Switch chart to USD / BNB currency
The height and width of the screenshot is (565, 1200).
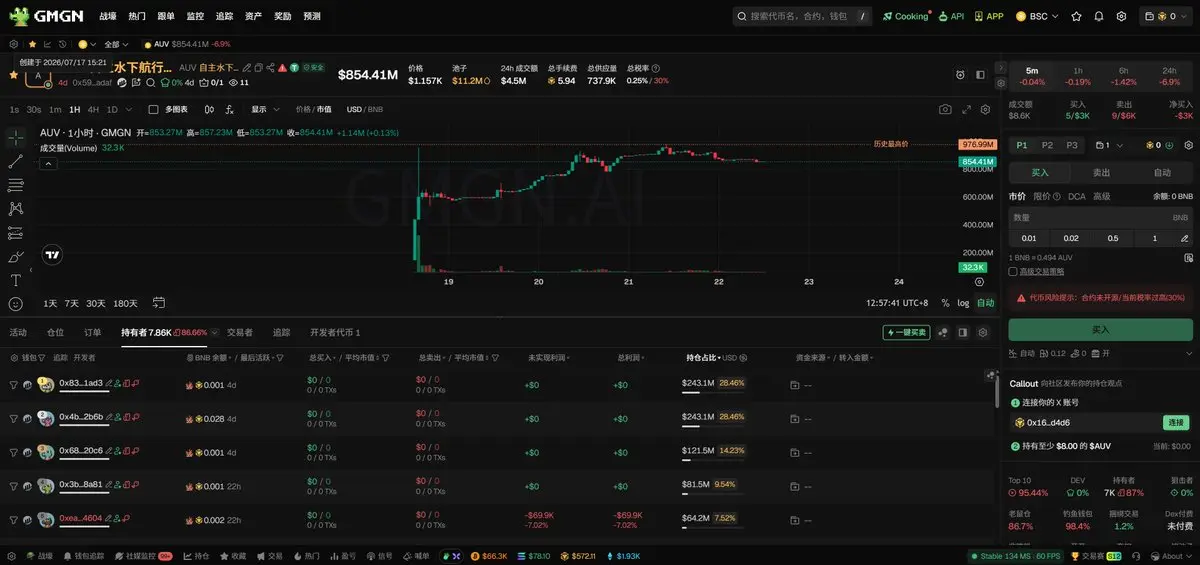364,109
